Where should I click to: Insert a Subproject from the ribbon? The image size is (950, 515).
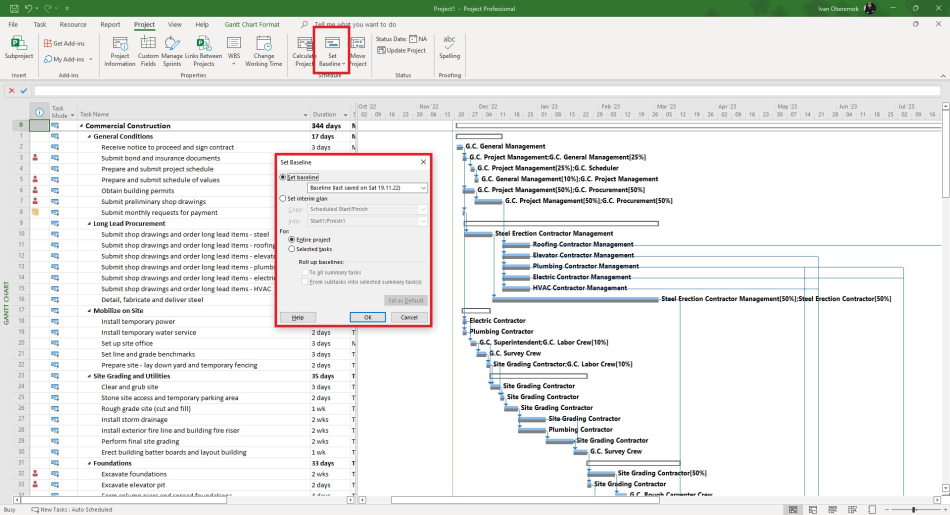coord(19,48)
